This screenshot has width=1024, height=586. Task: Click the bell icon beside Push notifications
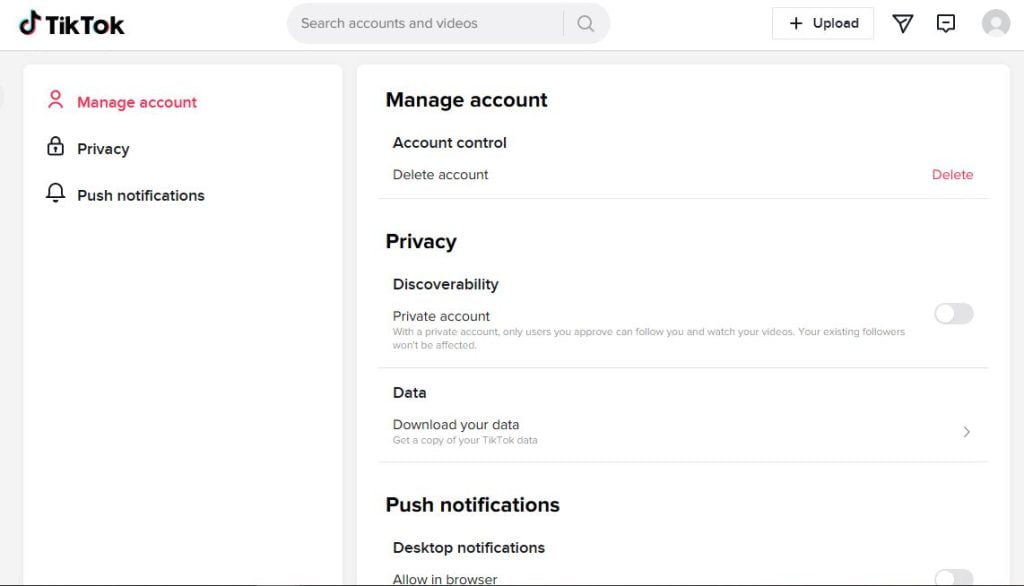pyautogui.click(x=55, y=193)
